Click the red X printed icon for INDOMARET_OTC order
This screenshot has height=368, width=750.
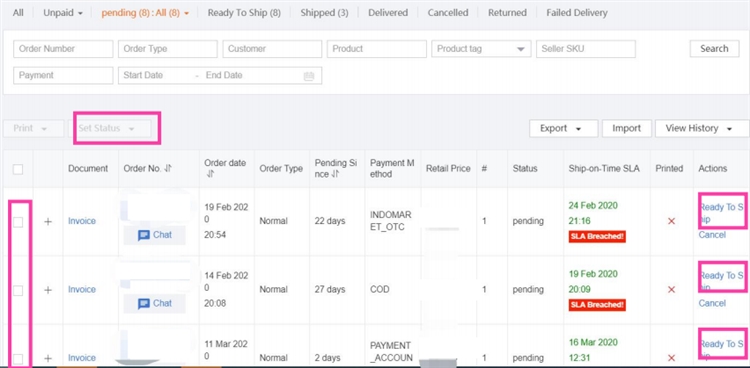pyautogui.click(x=671, y=221)
